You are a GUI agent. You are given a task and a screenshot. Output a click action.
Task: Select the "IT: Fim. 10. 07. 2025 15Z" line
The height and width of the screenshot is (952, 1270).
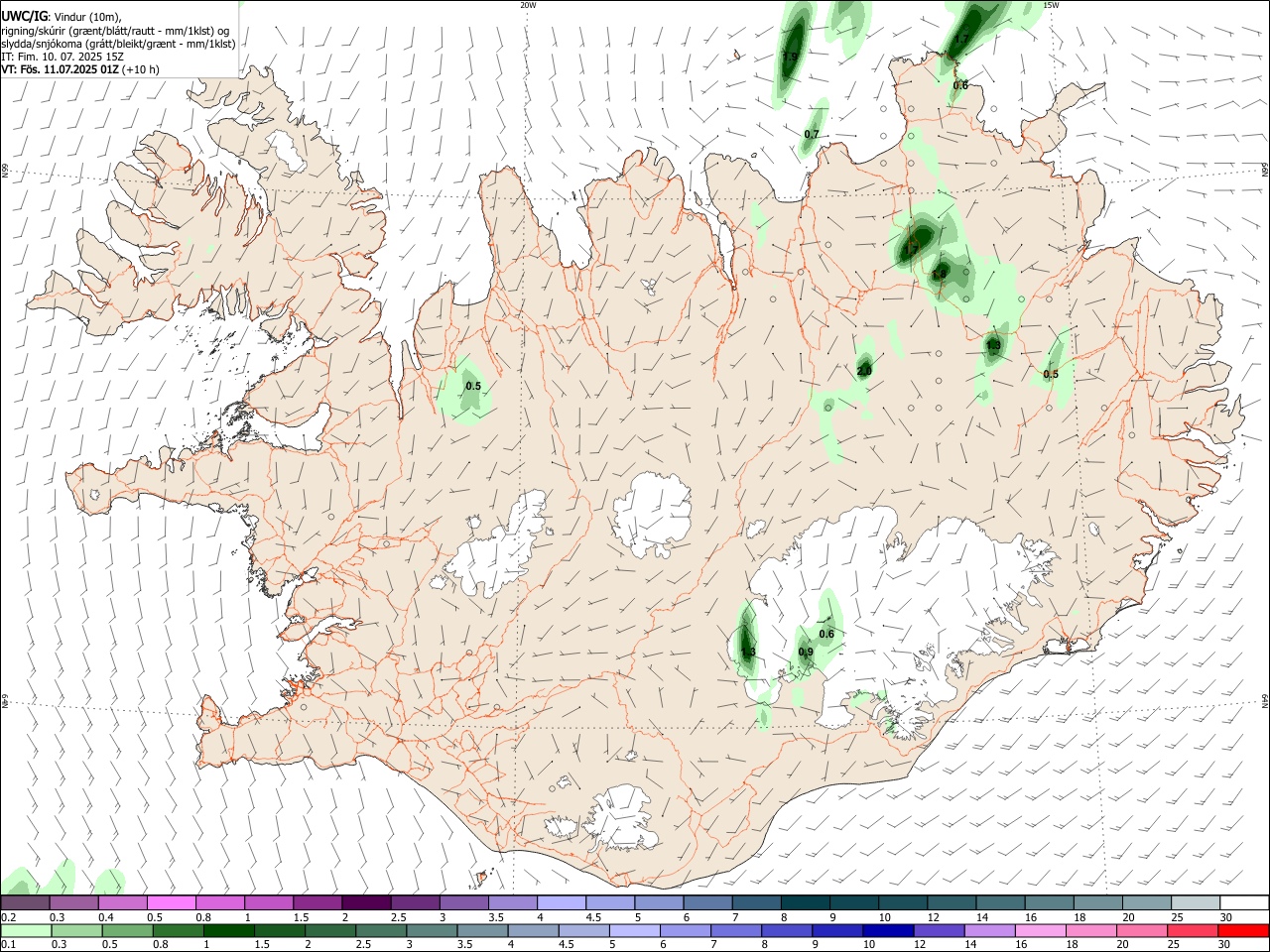pos(63,57)
